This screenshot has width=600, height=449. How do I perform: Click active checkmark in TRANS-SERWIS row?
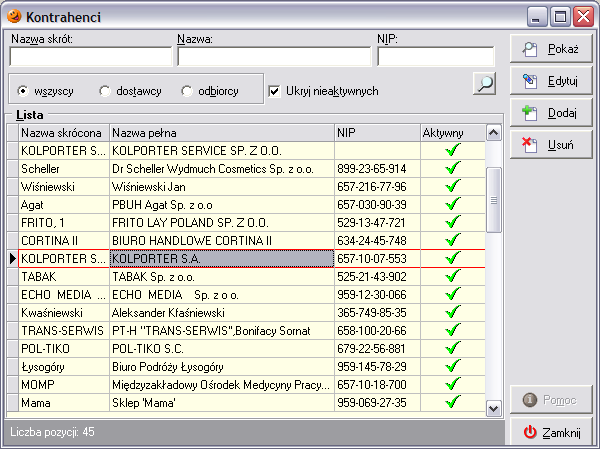pyautogui.click(x=453, y=330)
